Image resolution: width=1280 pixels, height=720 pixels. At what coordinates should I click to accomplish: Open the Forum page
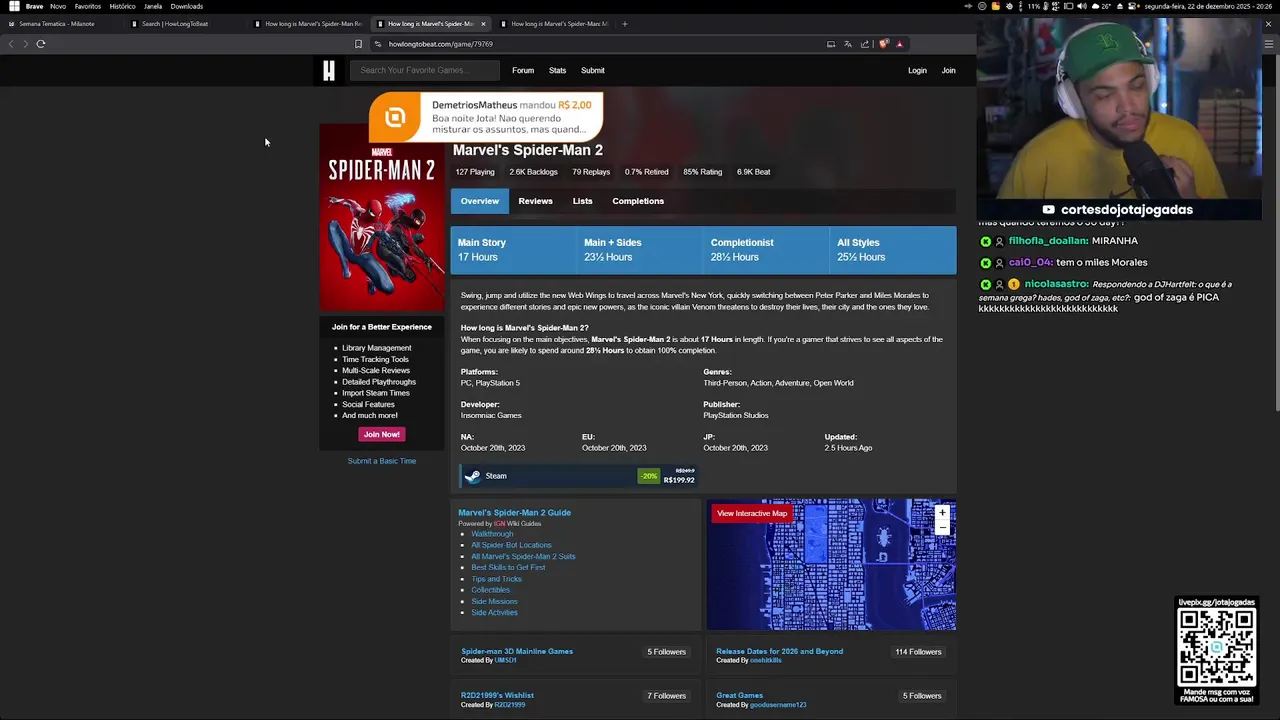coord(523,70)
